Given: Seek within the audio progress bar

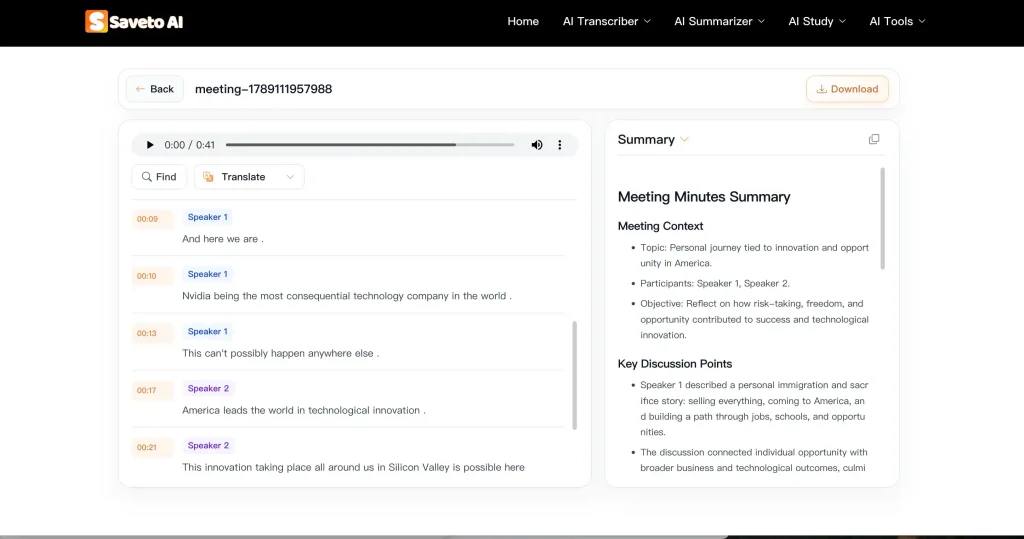Looking at the screenshot, I should tap(370, 145).
